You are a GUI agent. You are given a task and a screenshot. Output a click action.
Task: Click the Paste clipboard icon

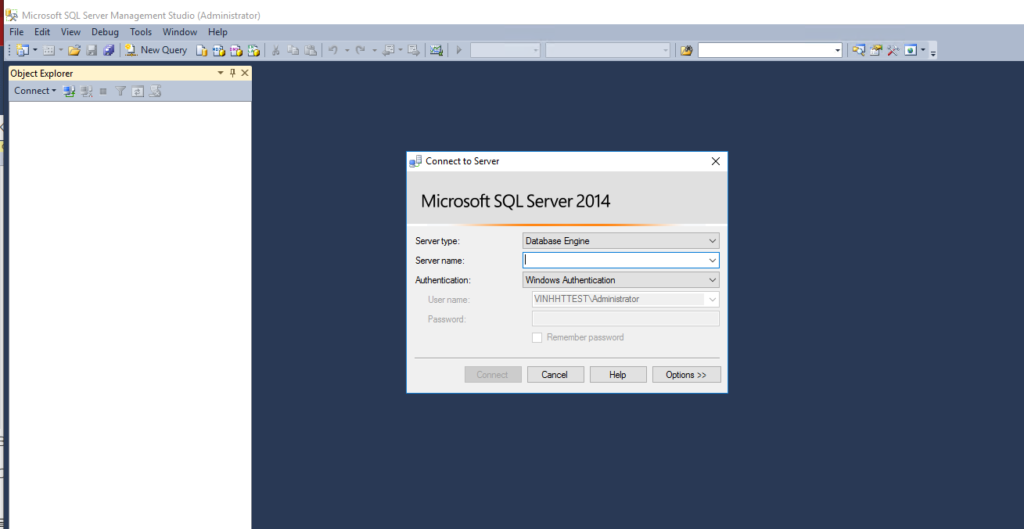(311, 50)
